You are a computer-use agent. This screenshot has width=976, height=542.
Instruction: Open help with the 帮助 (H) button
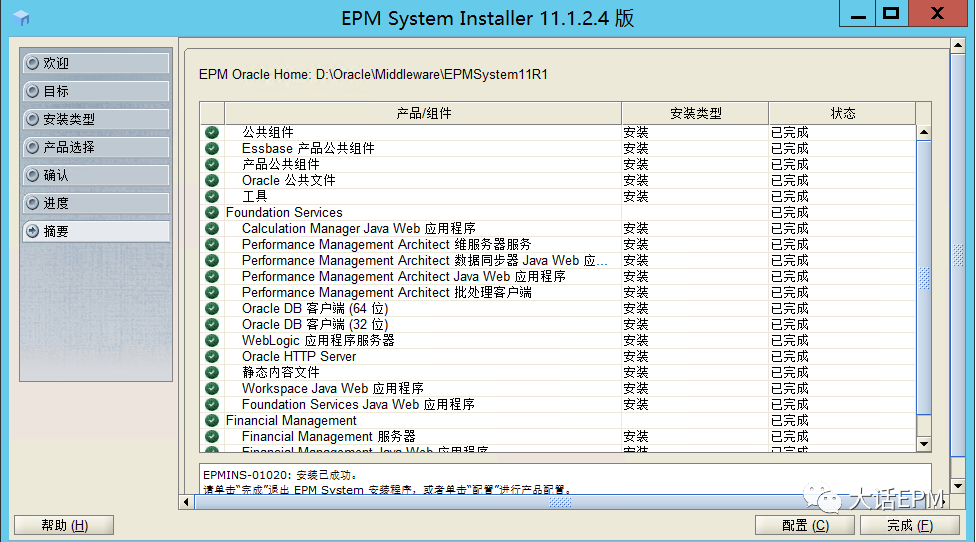(64, 525)
